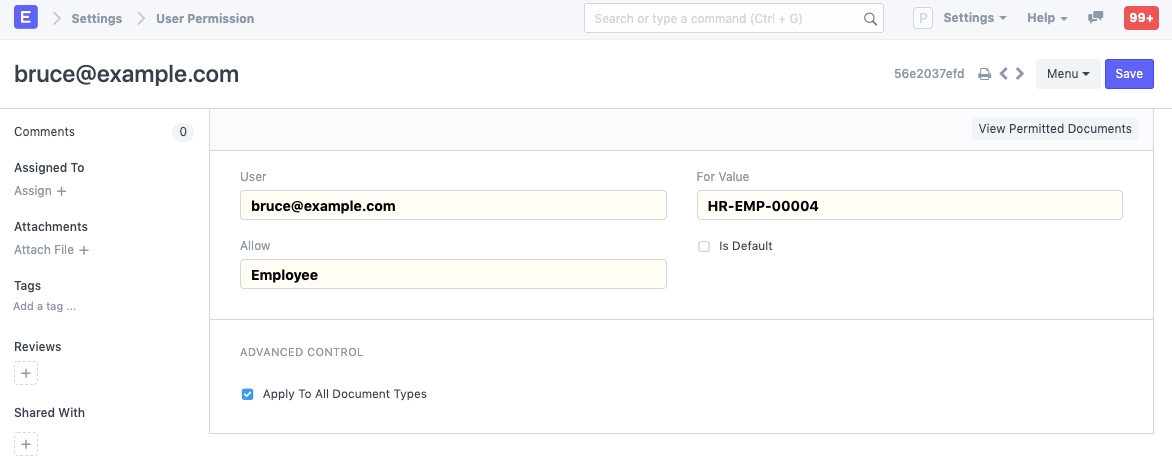Click the search magnifier icon
The width and height of the screenshot is (1172, 462).
(x=870, y=19)
